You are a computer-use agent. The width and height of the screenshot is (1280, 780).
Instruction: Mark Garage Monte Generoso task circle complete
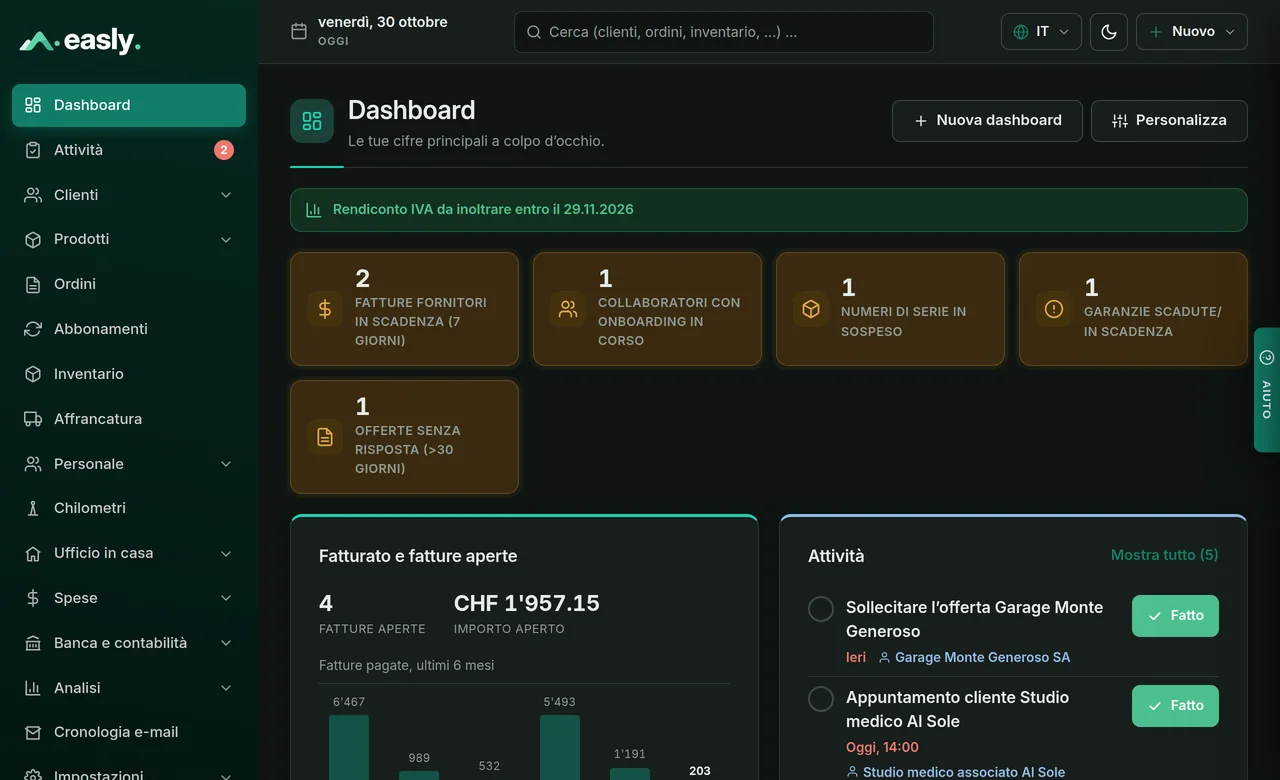pos(821,609)
